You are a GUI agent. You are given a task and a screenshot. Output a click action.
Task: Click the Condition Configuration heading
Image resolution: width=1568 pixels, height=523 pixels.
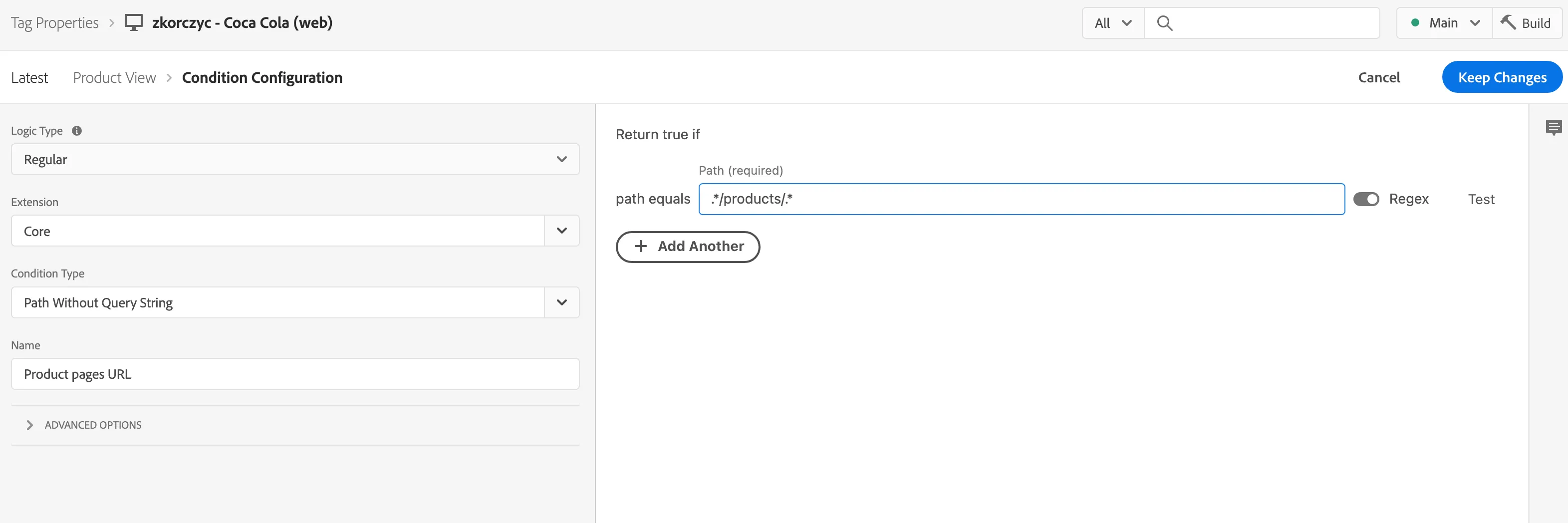tap(261, 77)
